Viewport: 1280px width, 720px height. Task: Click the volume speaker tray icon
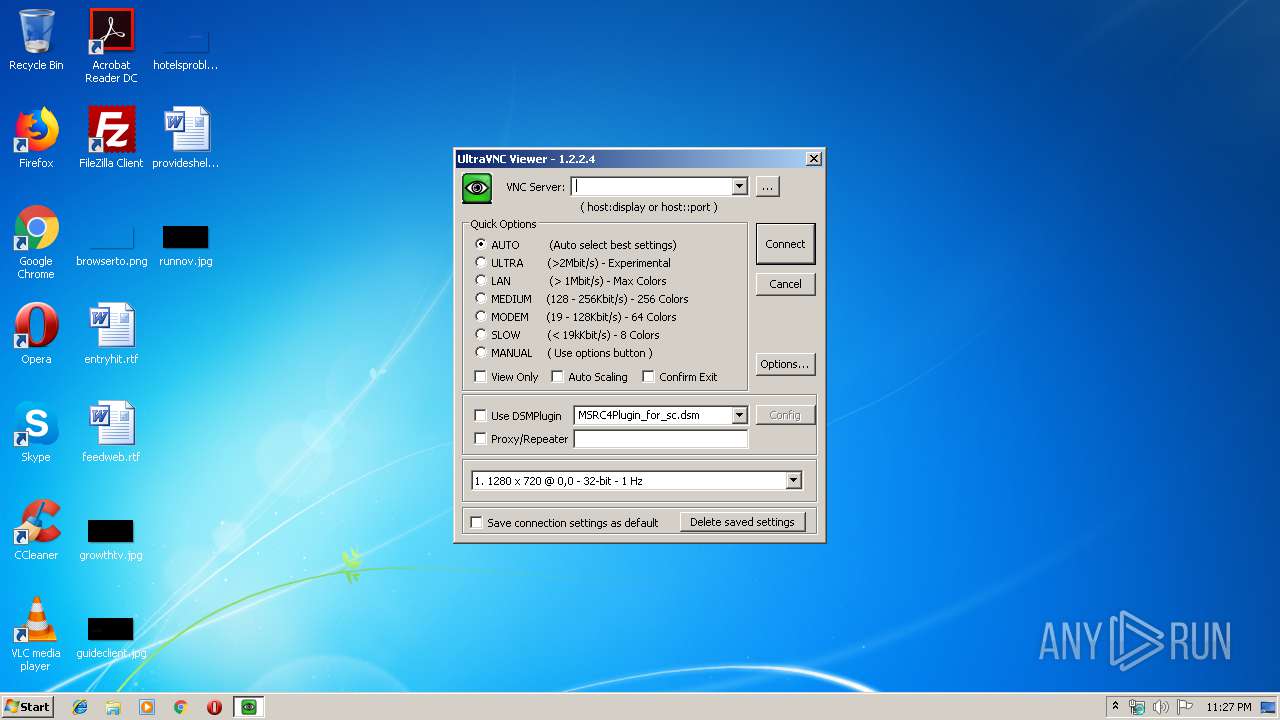(x=1160, y=707)
